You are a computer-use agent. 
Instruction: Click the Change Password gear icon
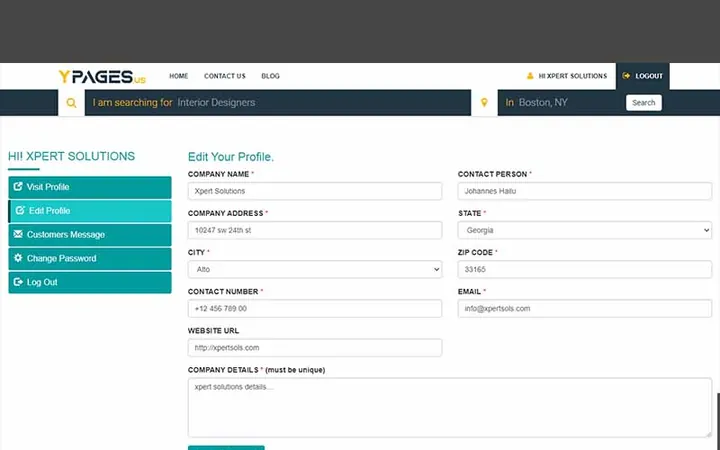point(18,258)
